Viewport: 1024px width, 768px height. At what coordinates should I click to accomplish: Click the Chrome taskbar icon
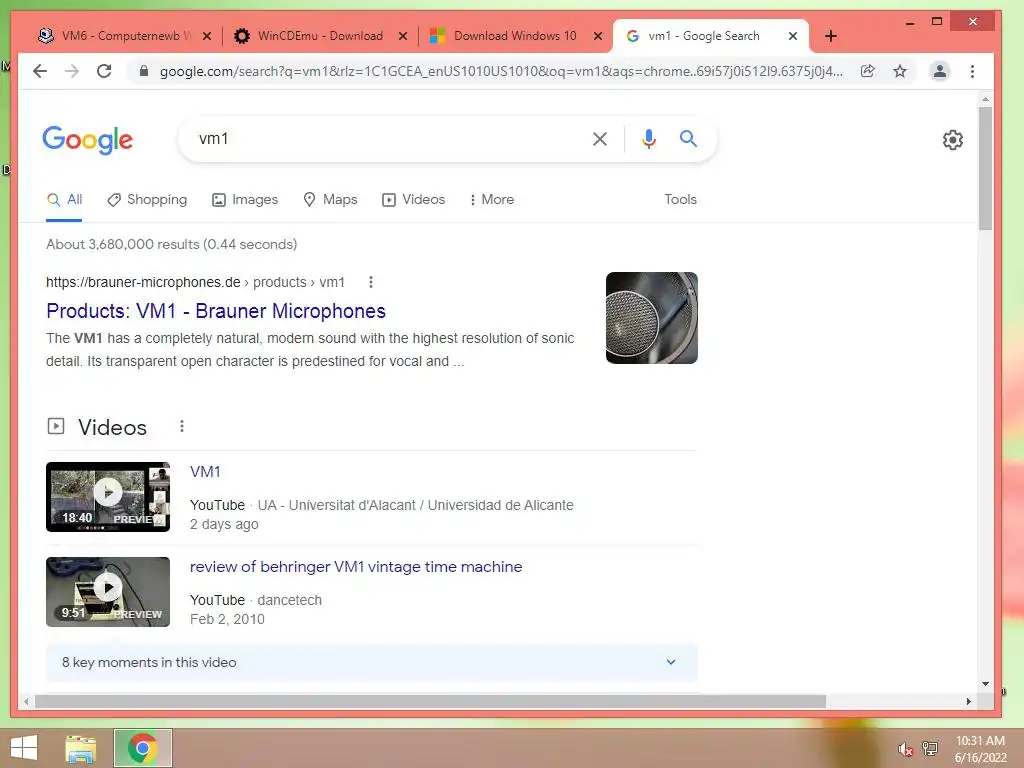(143, 748)
